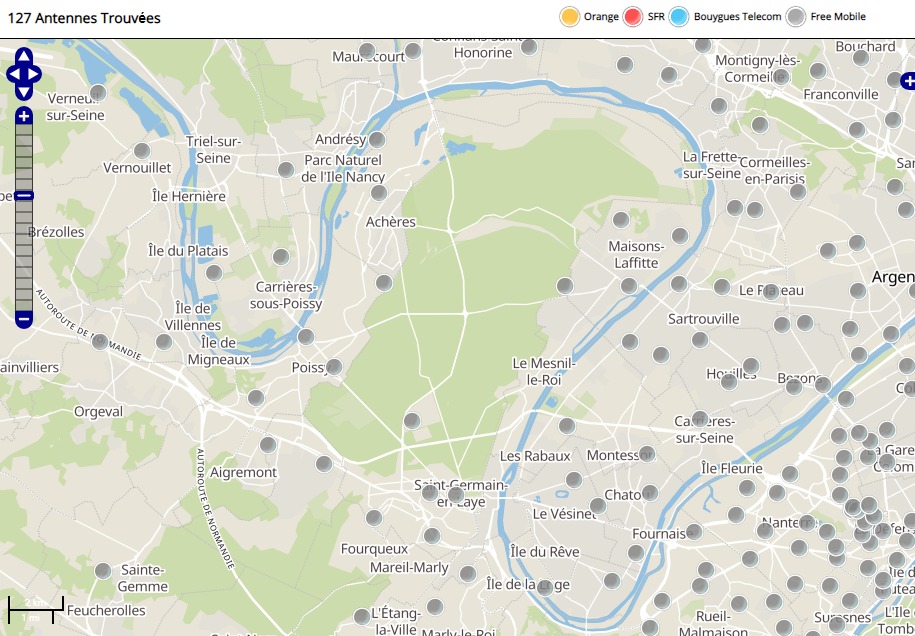Click the antenna marker near Achères
The height and width of the screenshot is (636, 915).
[378, 193]
